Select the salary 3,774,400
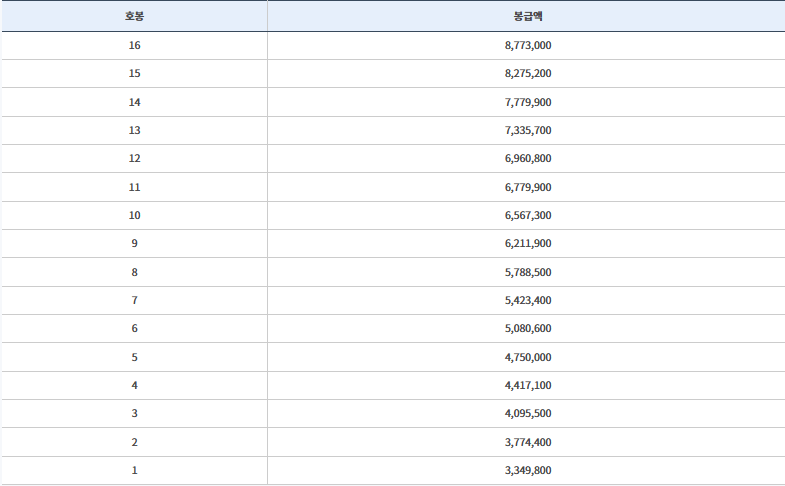 (x=528, y=442)
